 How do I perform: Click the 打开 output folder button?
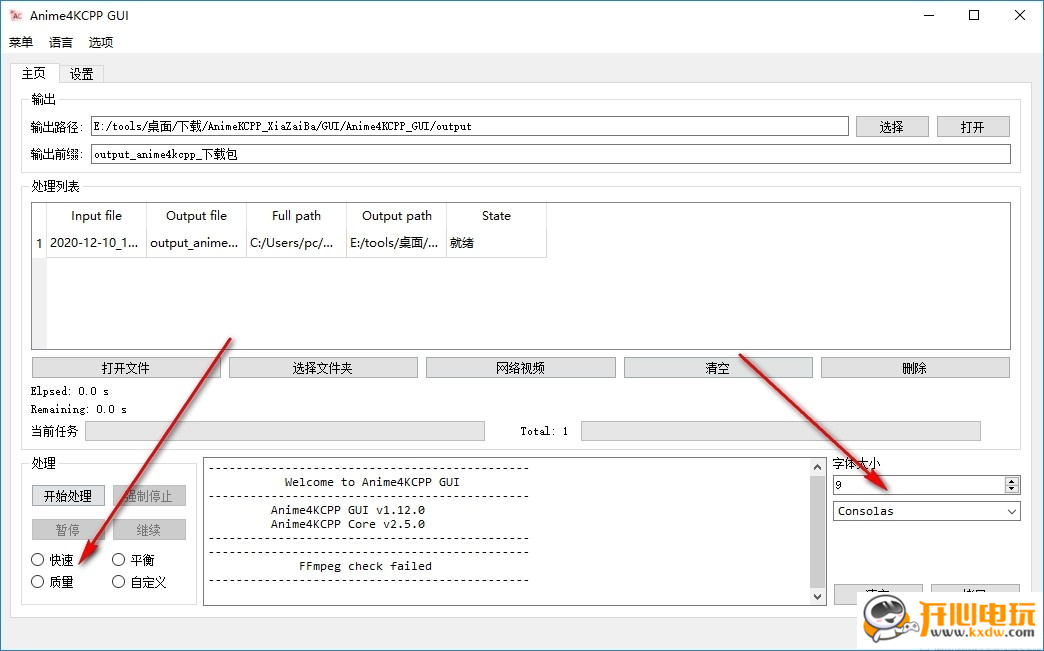973,126
